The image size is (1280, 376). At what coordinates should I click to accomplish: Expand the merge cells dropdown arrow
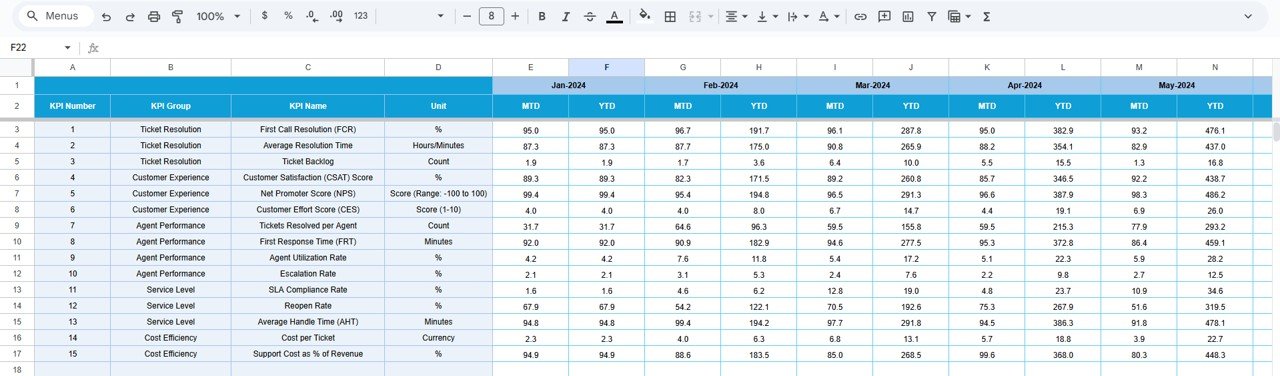(710, 17)
